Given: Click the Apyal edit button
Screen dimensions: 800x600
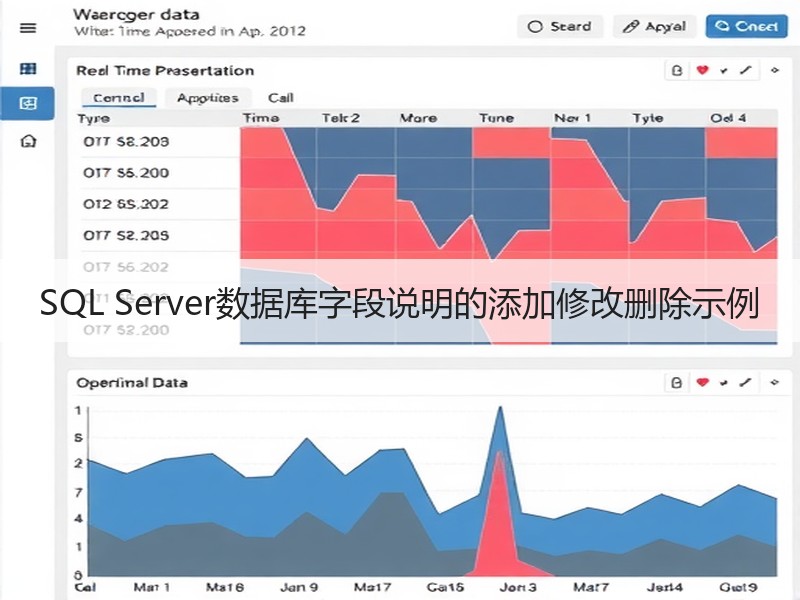Looking at the screenshot, I should coord(655,27).
